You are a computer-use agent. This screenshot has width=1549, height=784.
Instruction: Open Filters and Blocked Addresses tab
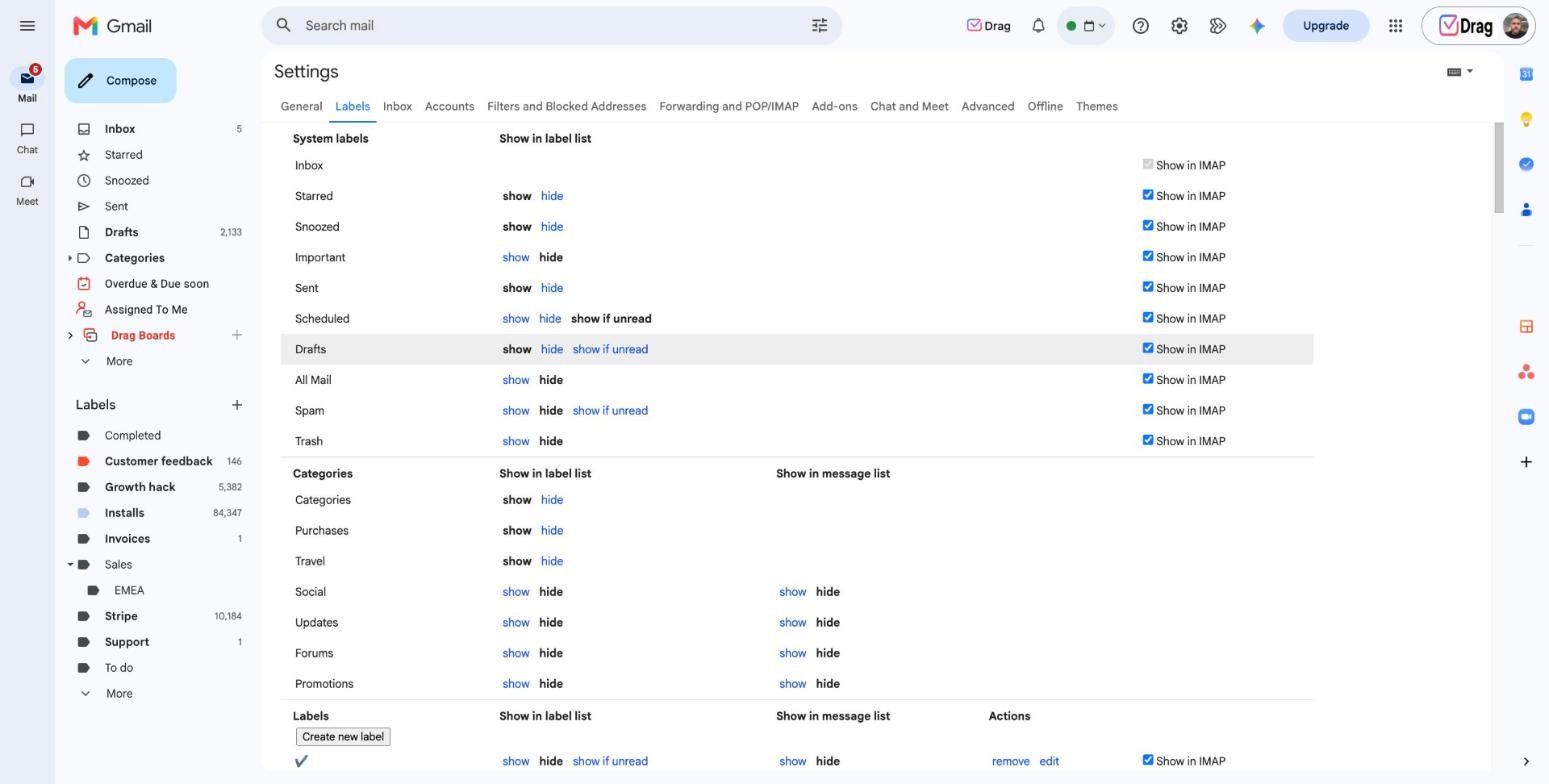point(566,106)
